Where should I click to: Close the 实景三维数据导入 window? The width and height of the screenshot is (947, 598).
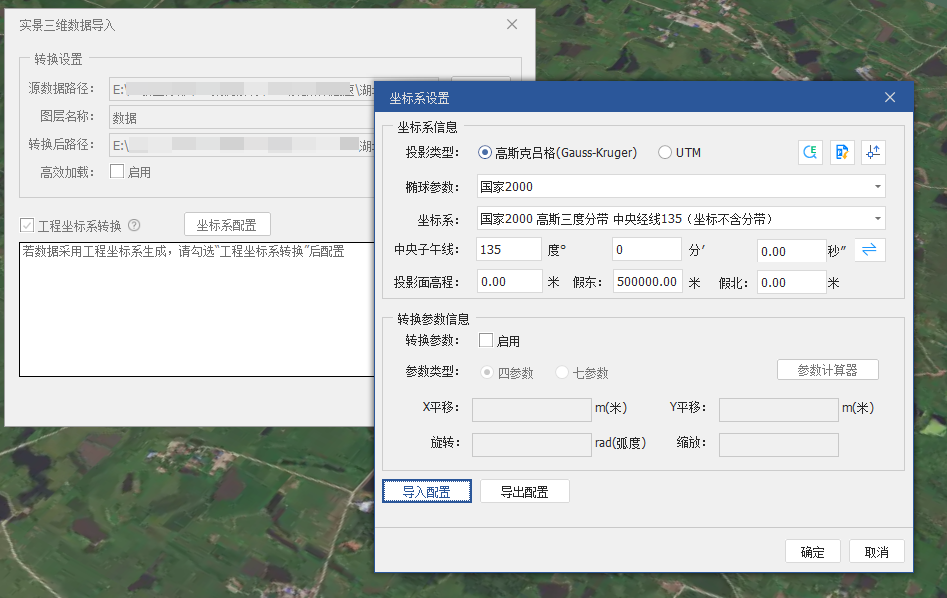click(512, 25)
